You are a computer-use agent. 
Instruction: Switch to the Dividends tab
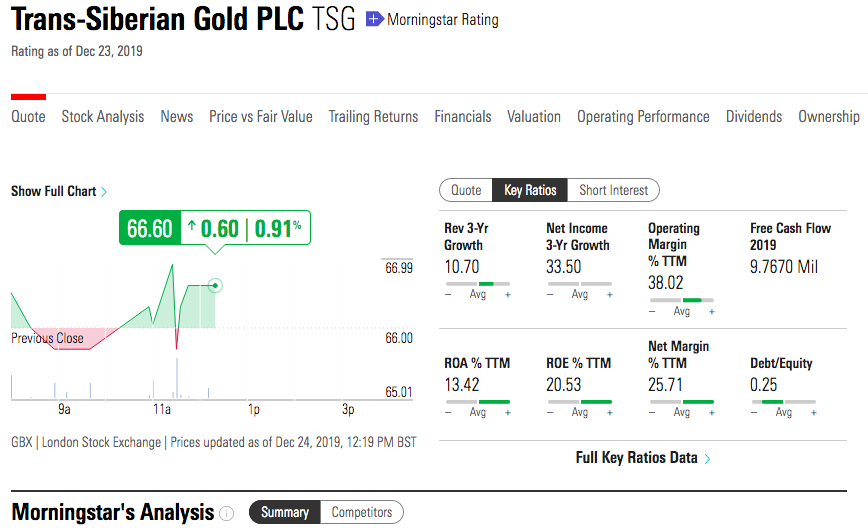point(754,117)
